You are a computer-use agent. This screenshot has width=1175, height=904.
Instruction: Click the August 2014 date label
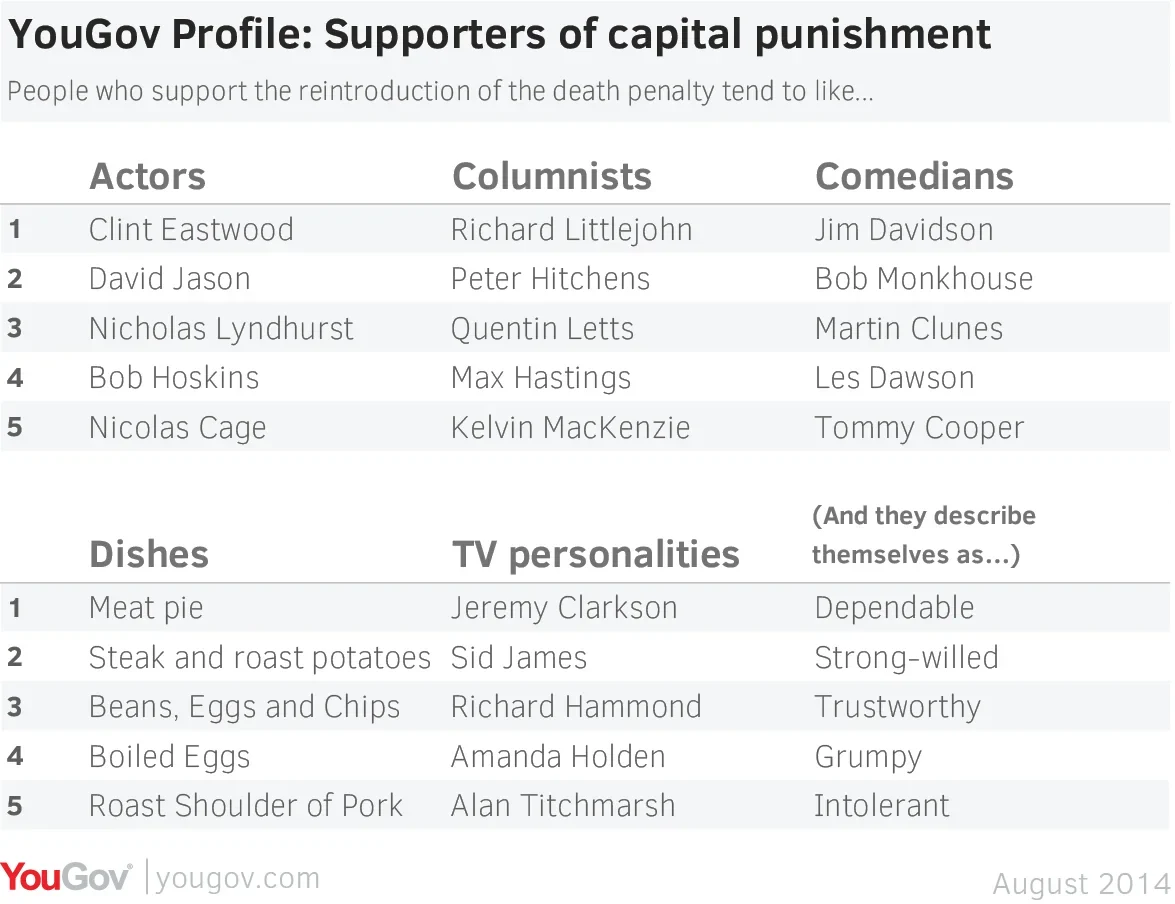coord(1081,884)
